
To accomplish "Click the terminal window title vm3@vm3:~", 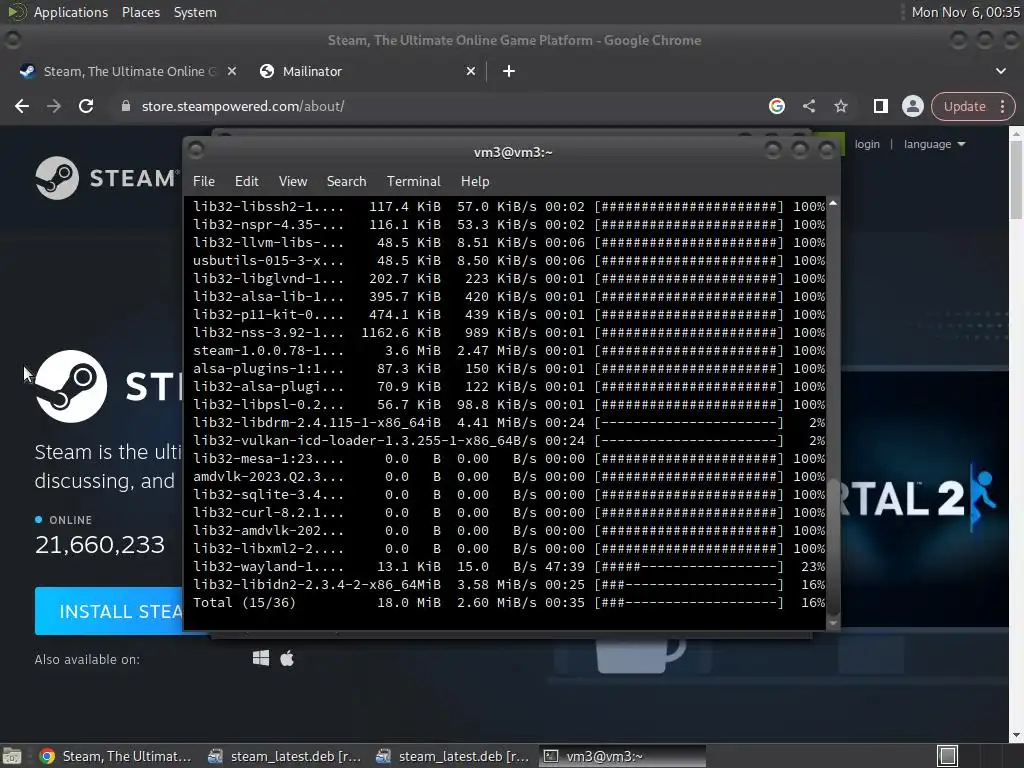I will 513,152.
